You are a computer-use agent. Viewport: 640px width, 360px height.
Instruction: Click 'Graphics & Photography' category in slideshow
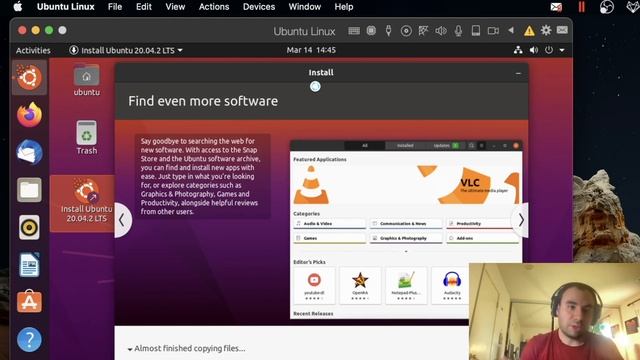click(x=406, y=238)
